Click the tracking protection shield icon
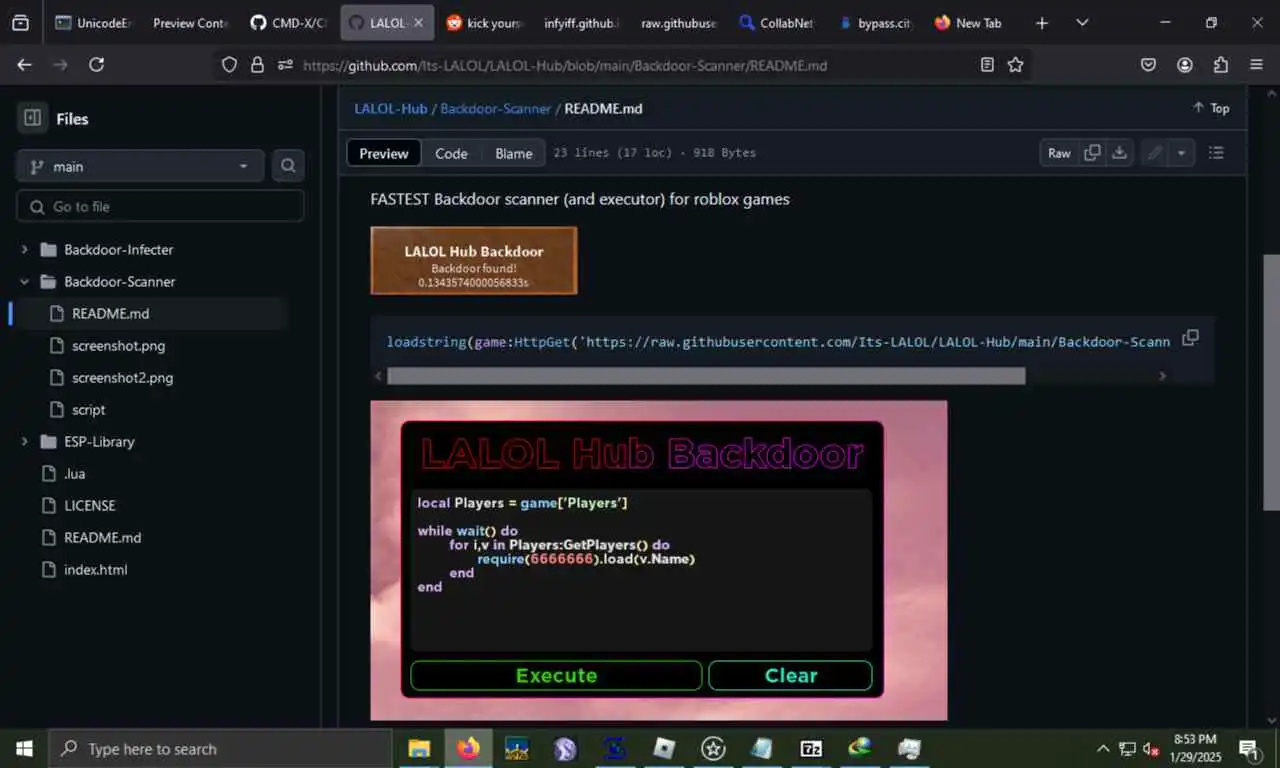Image resolution: width=1280 pixels, height=768 pixels. pos(229,65)
